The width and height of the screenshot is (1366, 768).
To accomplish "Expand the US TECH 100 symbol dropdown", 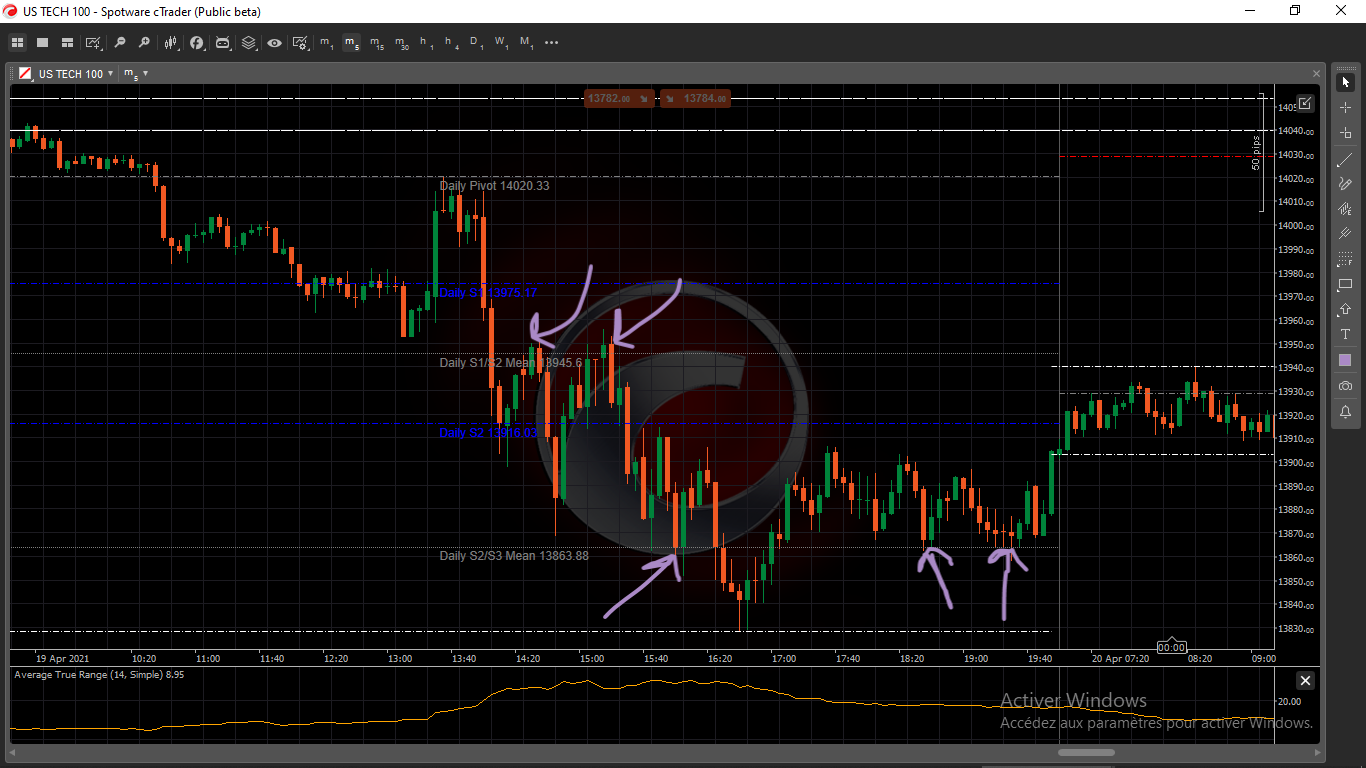I will coord(111,74).
